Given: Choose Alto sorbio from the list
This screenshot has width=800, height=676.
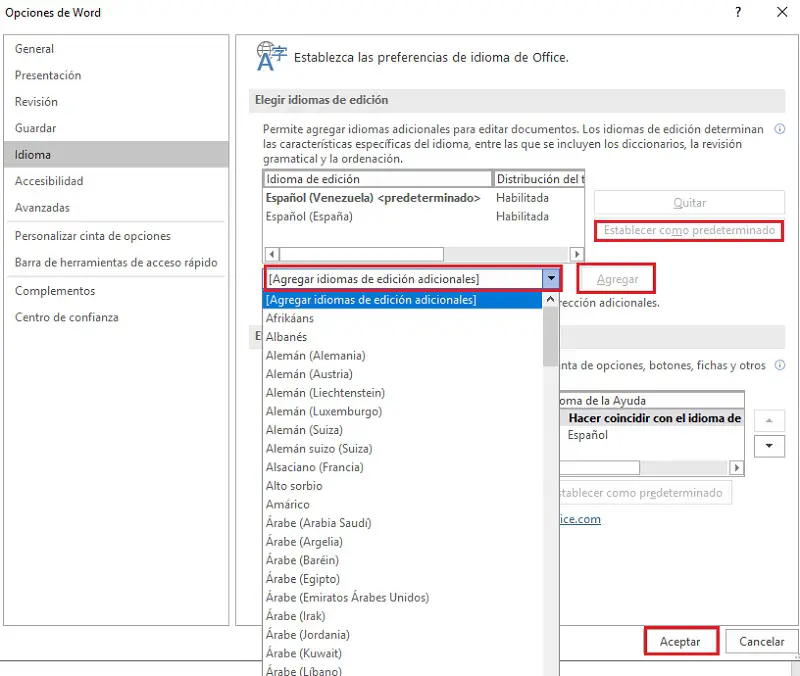Looking at the screenshot, I should pos(402,486).
